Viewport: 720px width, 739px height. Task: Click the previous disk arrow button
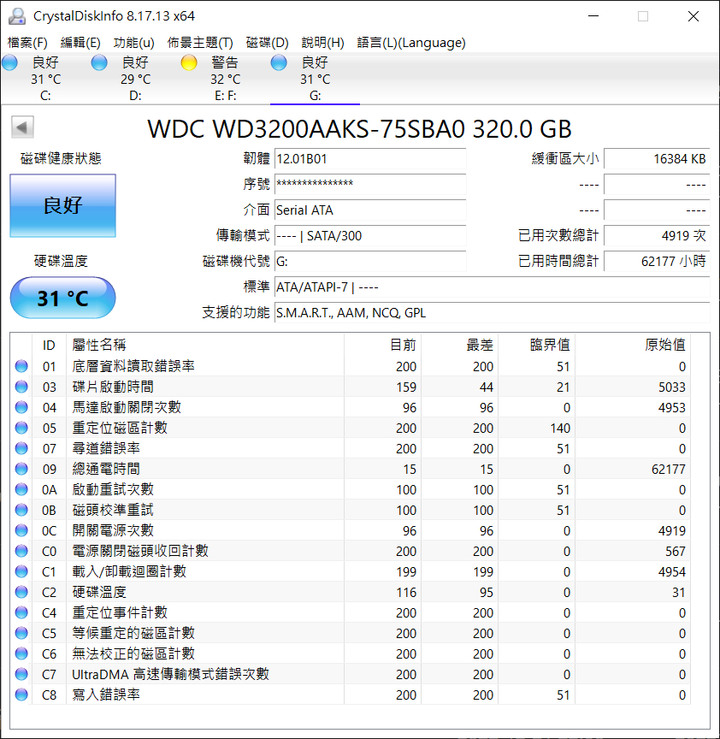pyautogui.click(x=23, y=127)
